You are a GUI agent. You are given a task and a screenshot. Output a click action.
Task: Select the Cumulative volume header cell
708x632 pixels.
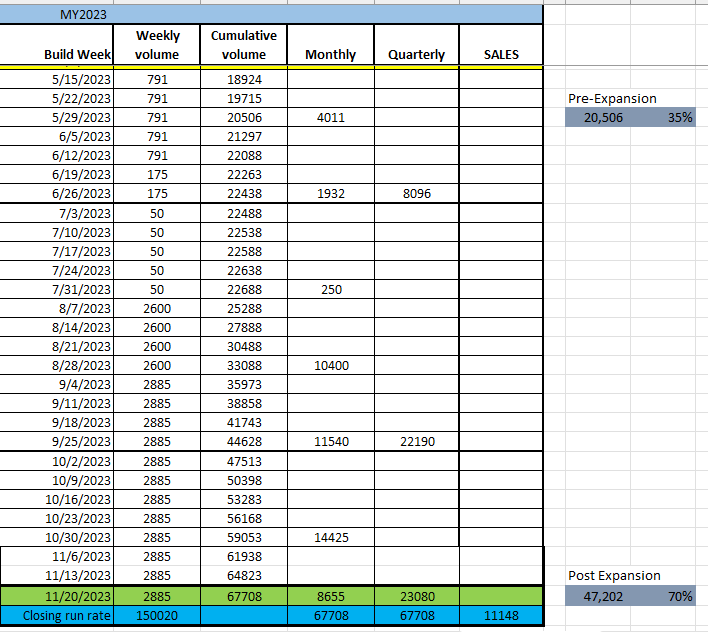point(244,45)
